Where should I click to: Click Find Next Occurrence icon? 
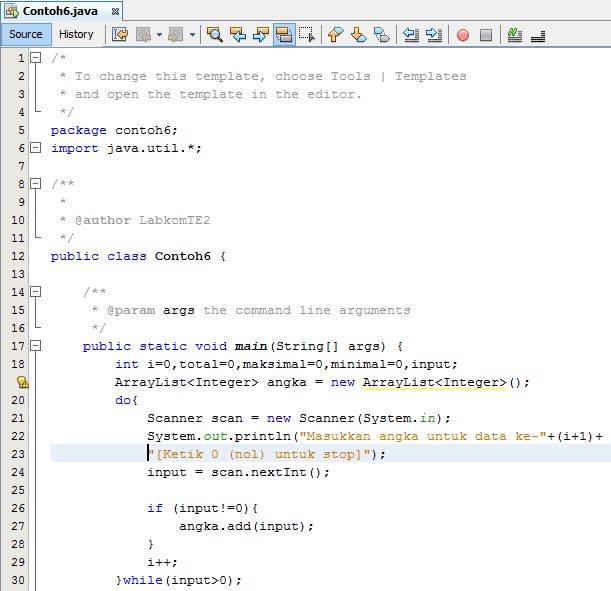tap(261, 35)
